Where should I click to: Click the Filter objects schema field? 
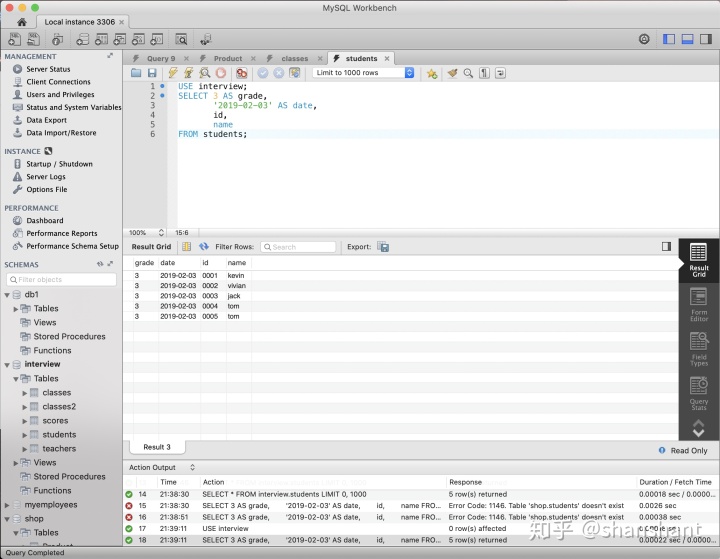tap(61, 279)
